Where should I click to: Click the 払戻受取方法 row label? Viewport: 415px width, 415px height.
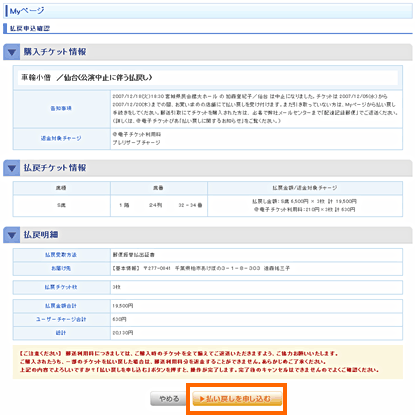tap(61, 255)
